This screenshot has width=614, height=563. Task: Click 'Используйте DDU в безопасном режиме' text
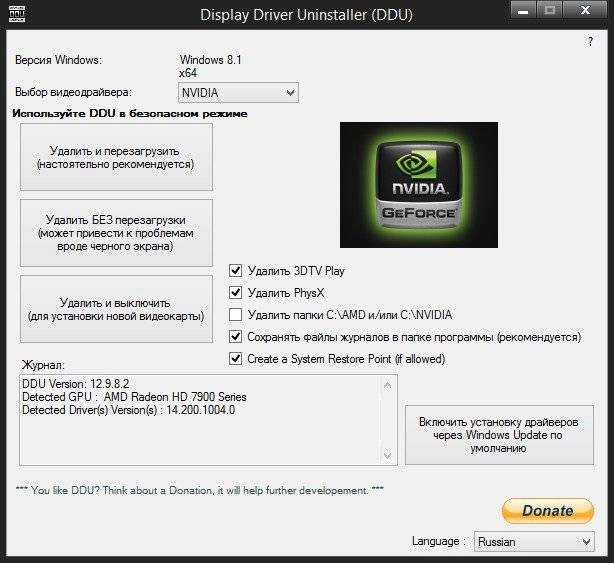tap(130, 114)
